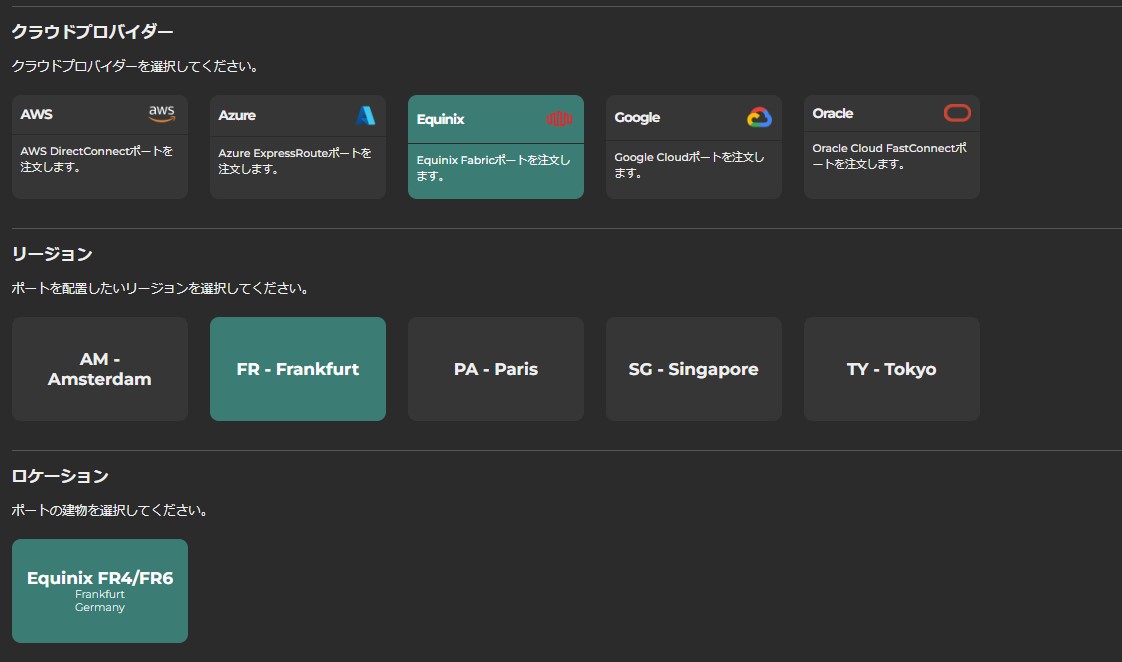
Task: Pick the Google Cloud port description text
Action: [x=690, y=165]
